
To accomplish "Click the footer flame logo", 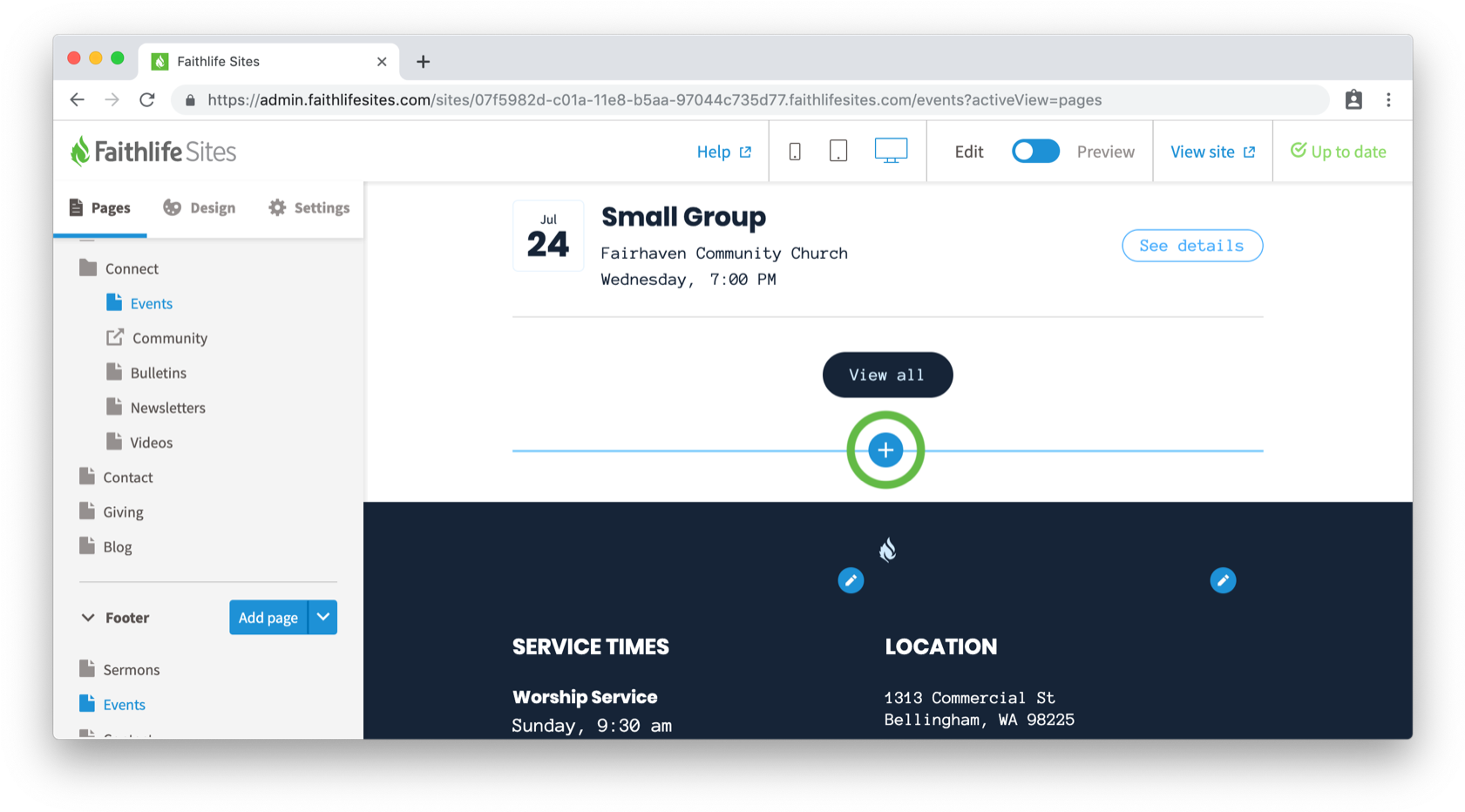I will 887,550.
